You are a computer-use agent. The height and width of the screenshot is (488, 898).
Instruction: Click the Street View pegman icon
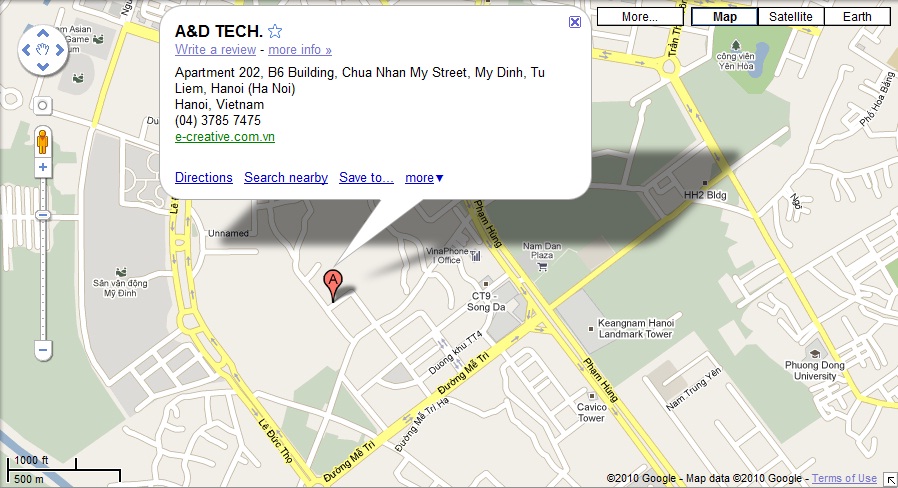[x=42, y=141]
